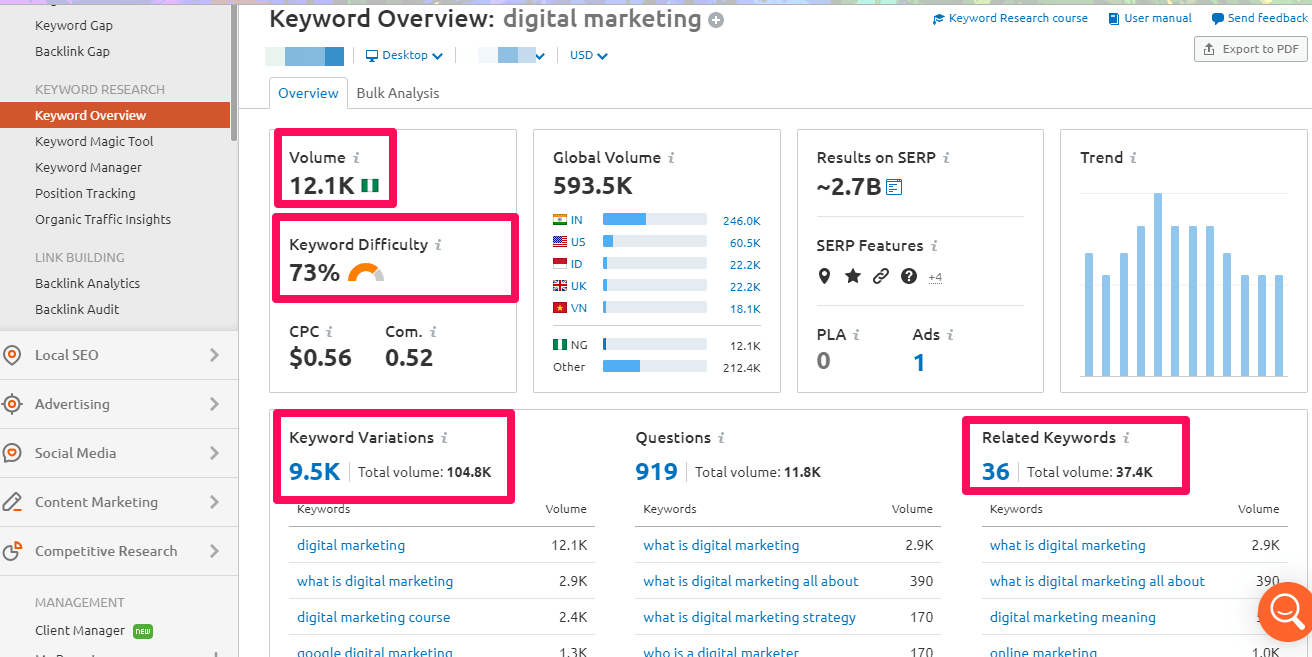Viewport: 1312px width, 657px height.
Task: Select Keyword Magic Tool in sidebar
Action: (x=94, y=142)
